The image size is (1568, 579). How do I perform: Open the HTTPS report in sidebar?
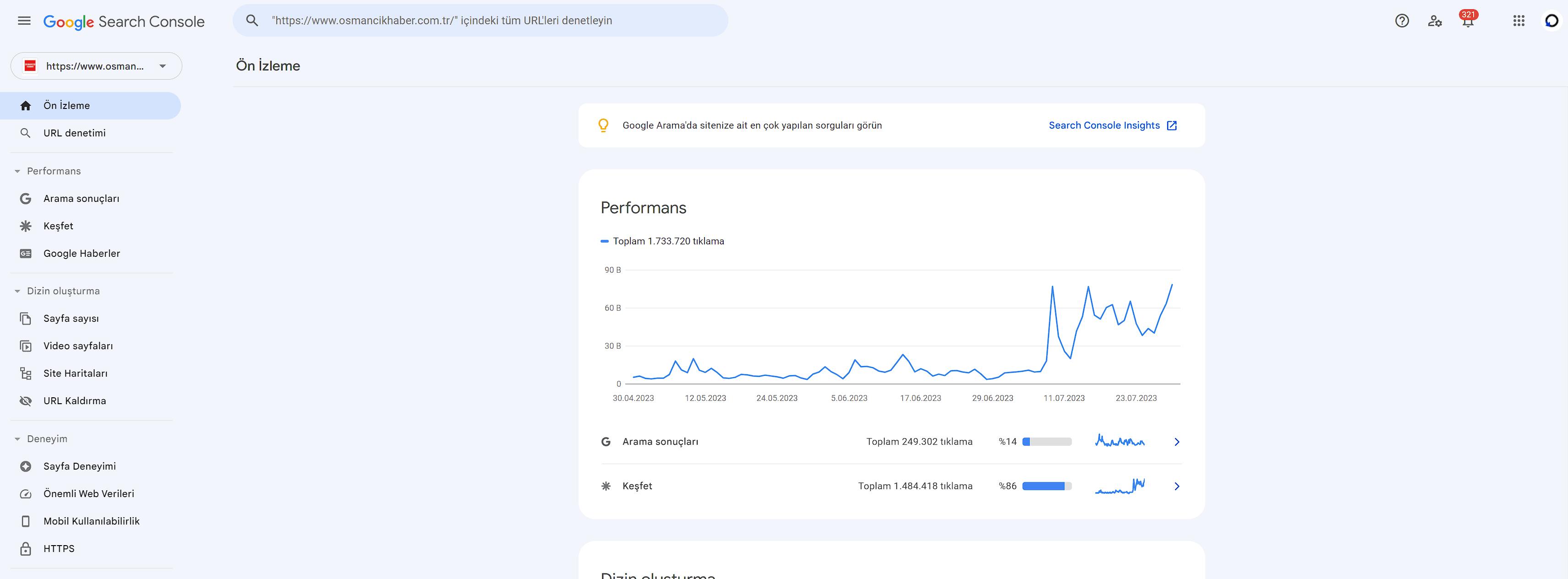59,549
